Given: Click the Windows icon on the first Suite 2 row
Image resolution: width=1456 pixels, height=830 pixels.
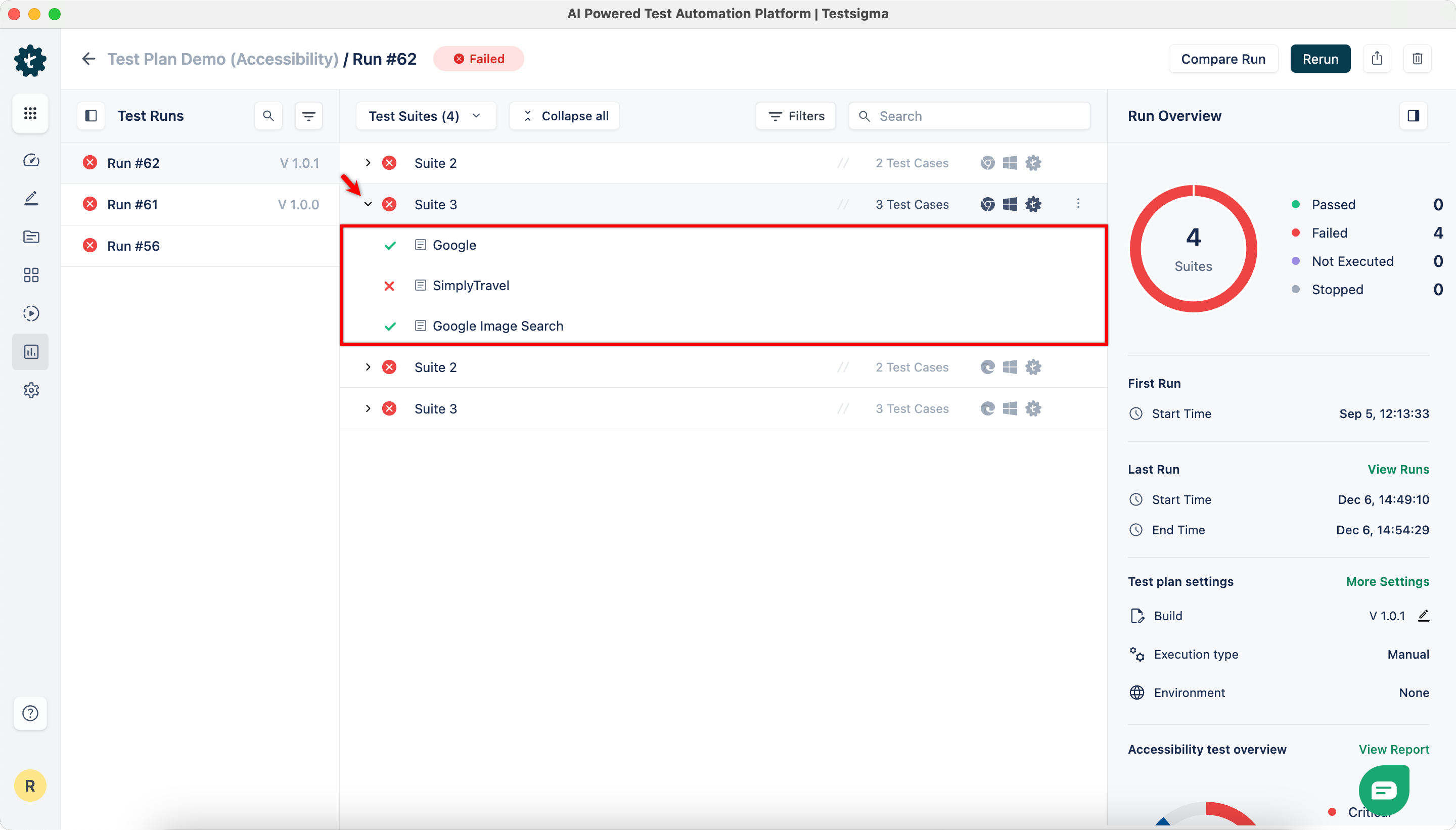Looking at the screenshot, I should point(1009,162).
